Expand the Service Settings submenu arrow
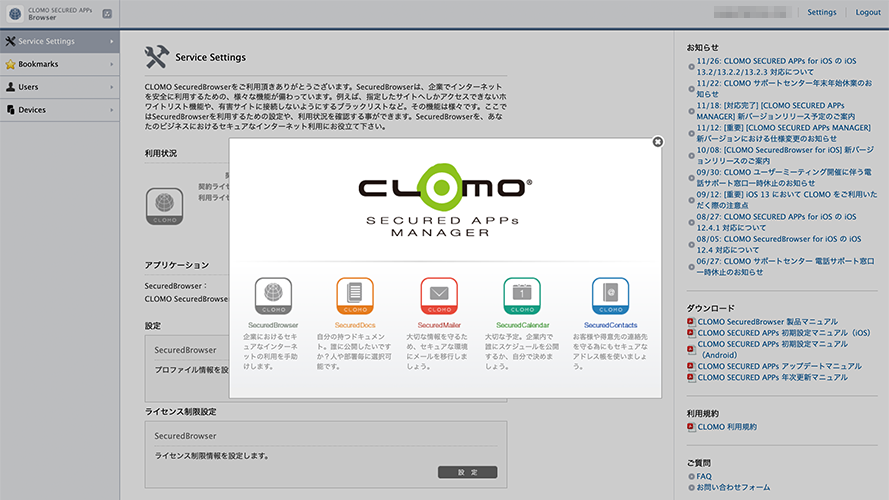The width and height of the screenshot is (889, 500). click(112, 41)
